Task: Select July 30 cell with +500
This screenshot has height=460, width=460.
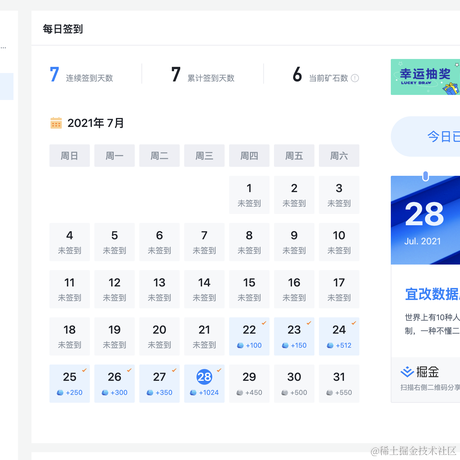Action: point(294,383)
